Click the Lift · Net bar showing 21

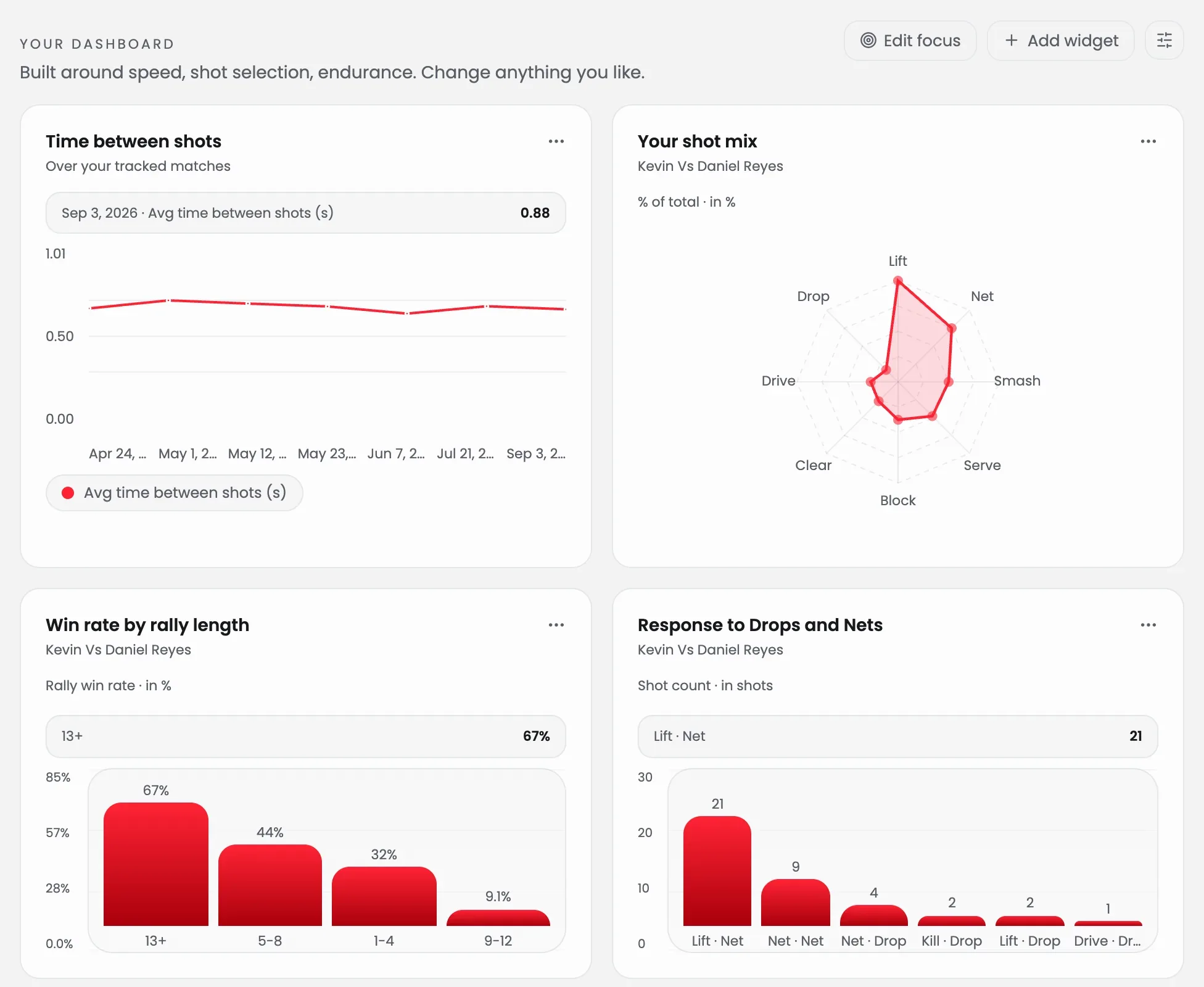pos(717,871)
